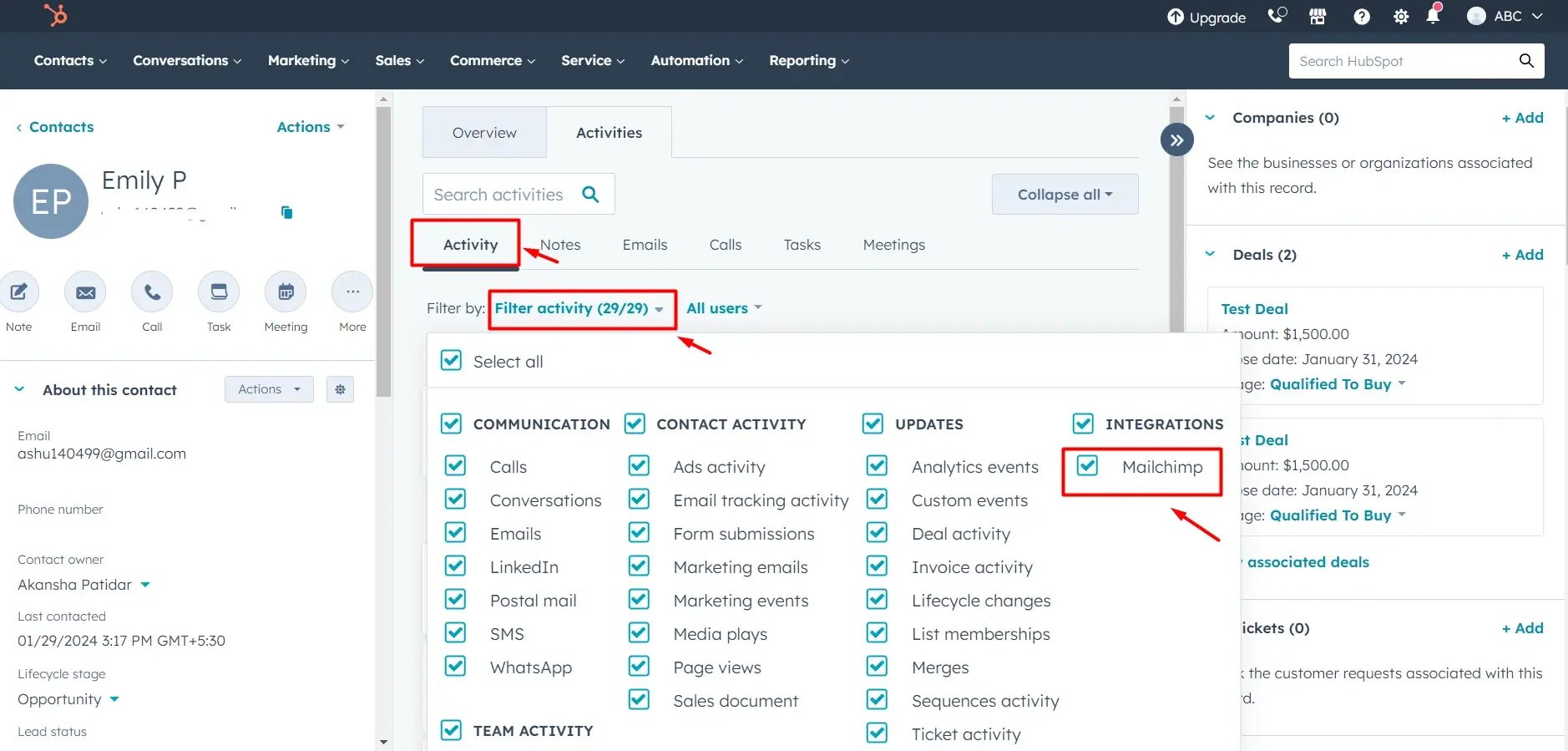The height and width of the screenshot is (751, 1568).
Task: Open the Actions dropdown in About this contact
Action: pos(269,389)
